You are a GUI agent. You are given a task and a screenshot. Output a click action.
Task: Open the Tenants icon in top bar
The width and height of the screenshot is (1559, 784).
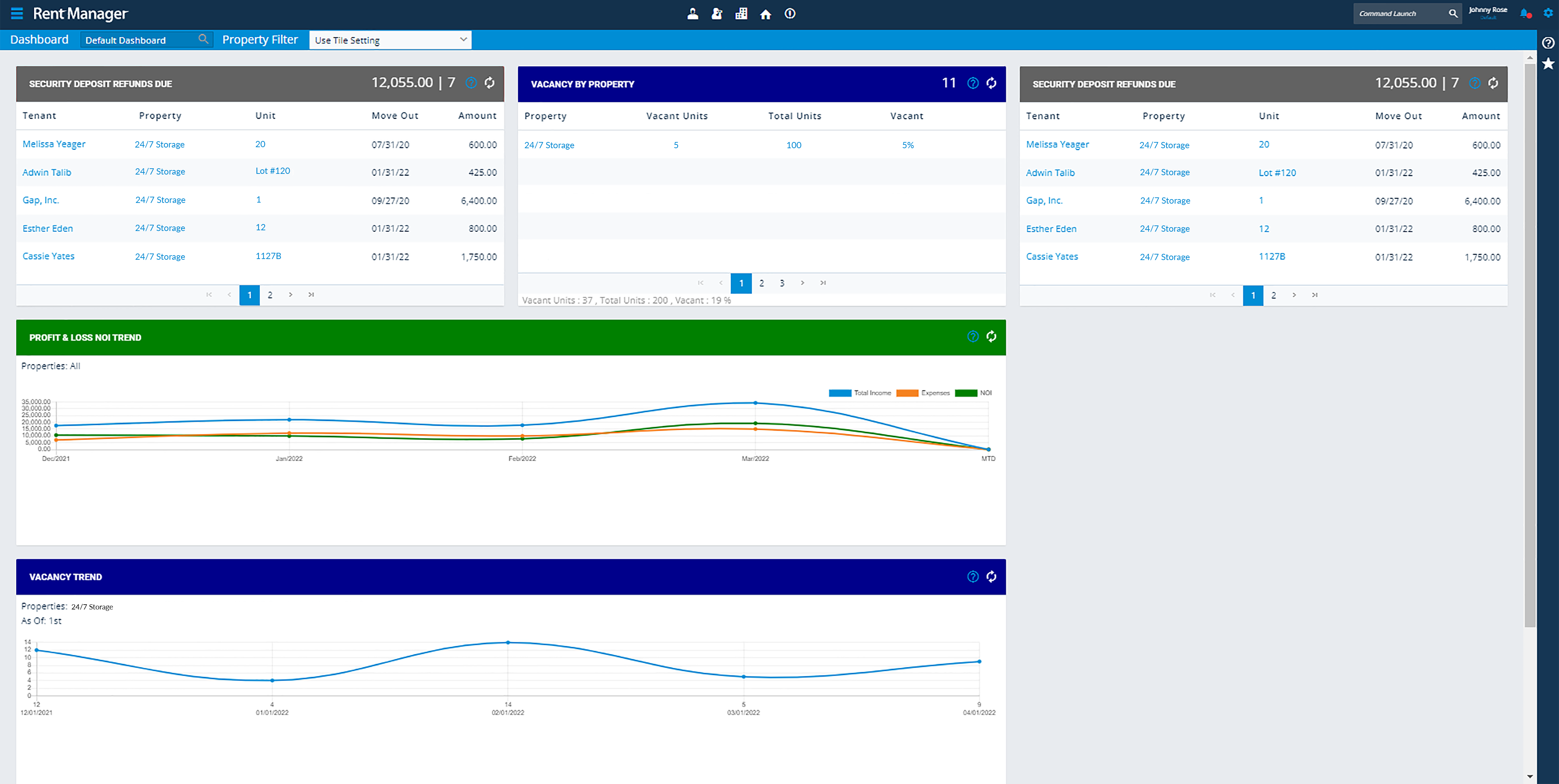click(693, 14)
